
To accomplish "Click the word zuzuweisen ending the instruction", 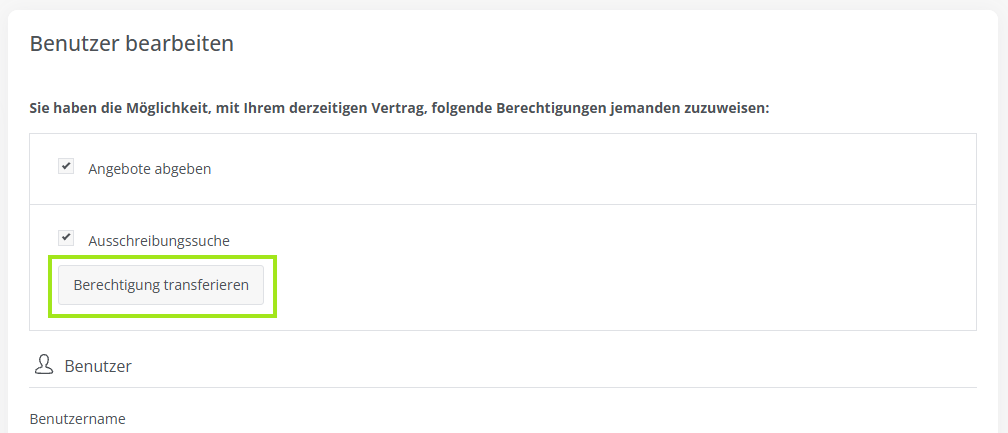I will pos(727,107).
